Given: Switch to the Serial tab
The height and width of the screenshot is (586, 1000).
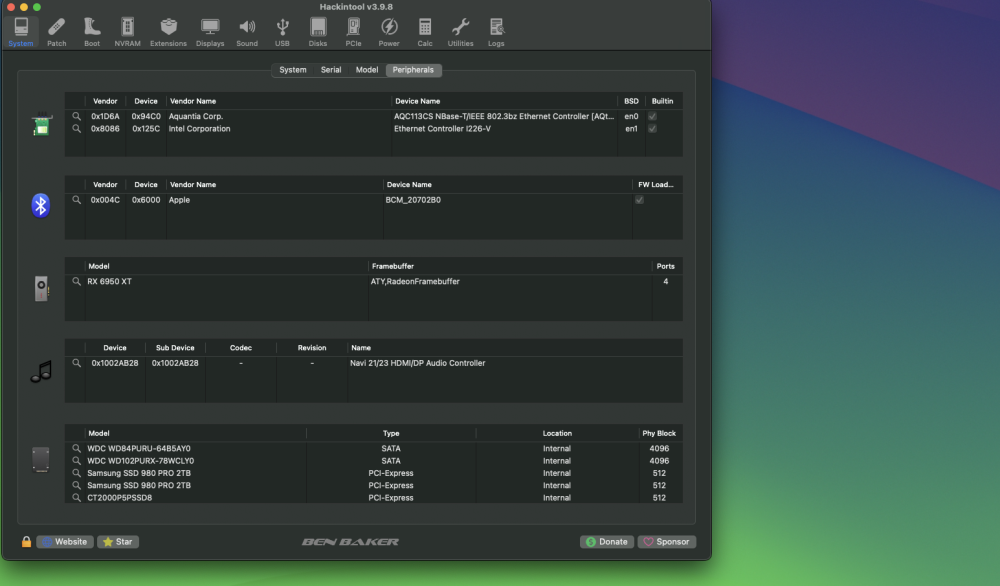Looking at the screenshot, I should [x=331, y=70].
